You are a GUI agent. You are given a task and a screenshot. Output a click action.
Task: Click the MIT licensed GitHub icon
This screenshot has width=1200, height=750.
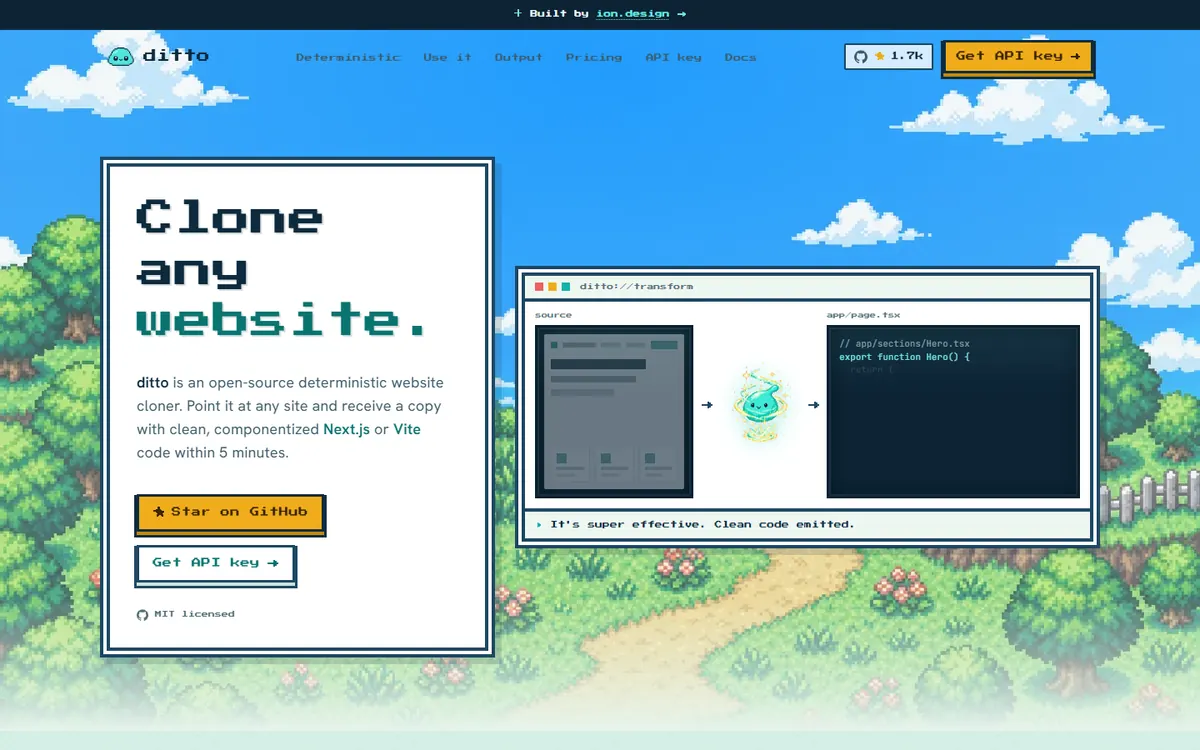coord(142,614)
